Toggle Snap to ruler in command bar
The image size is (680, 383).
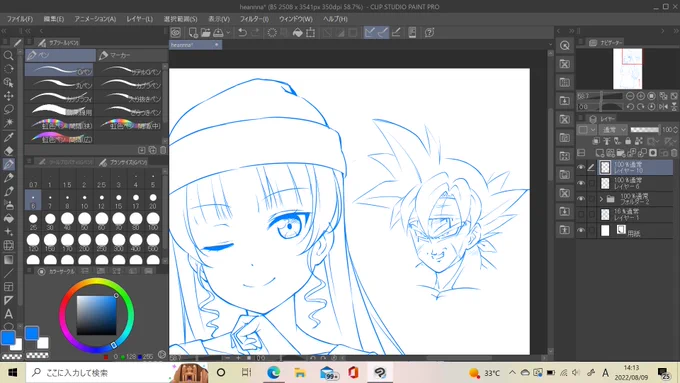tap(370, 33)
